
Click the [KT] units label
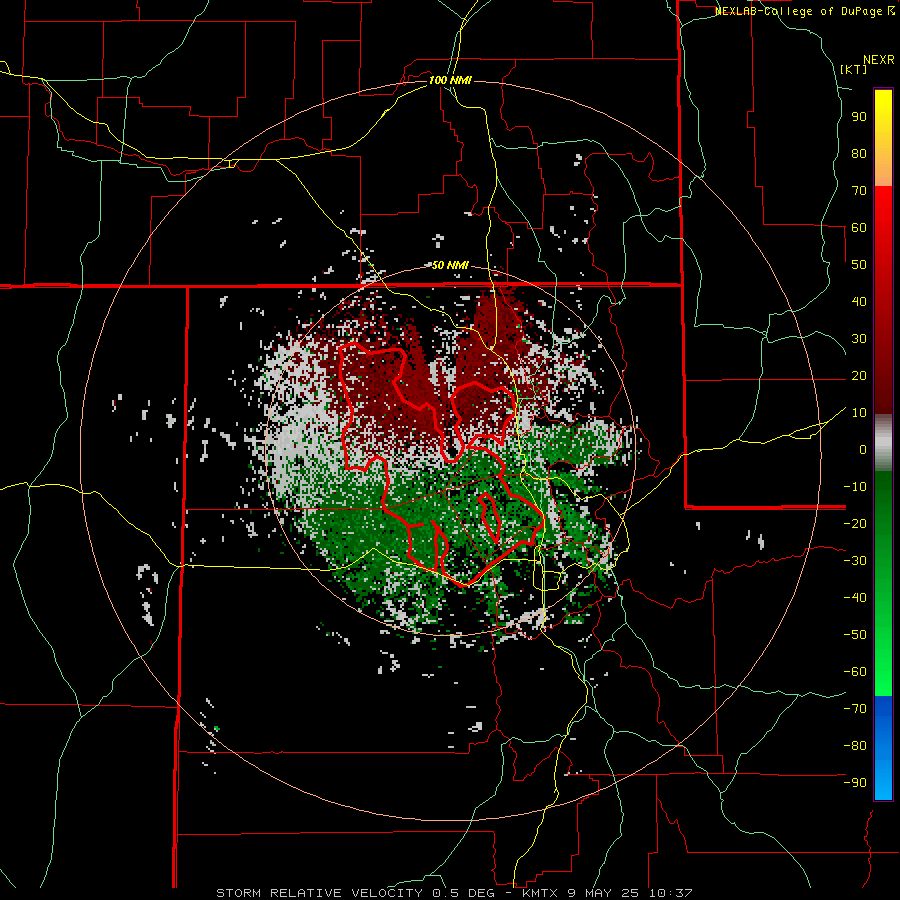click(x=854, y=69)
